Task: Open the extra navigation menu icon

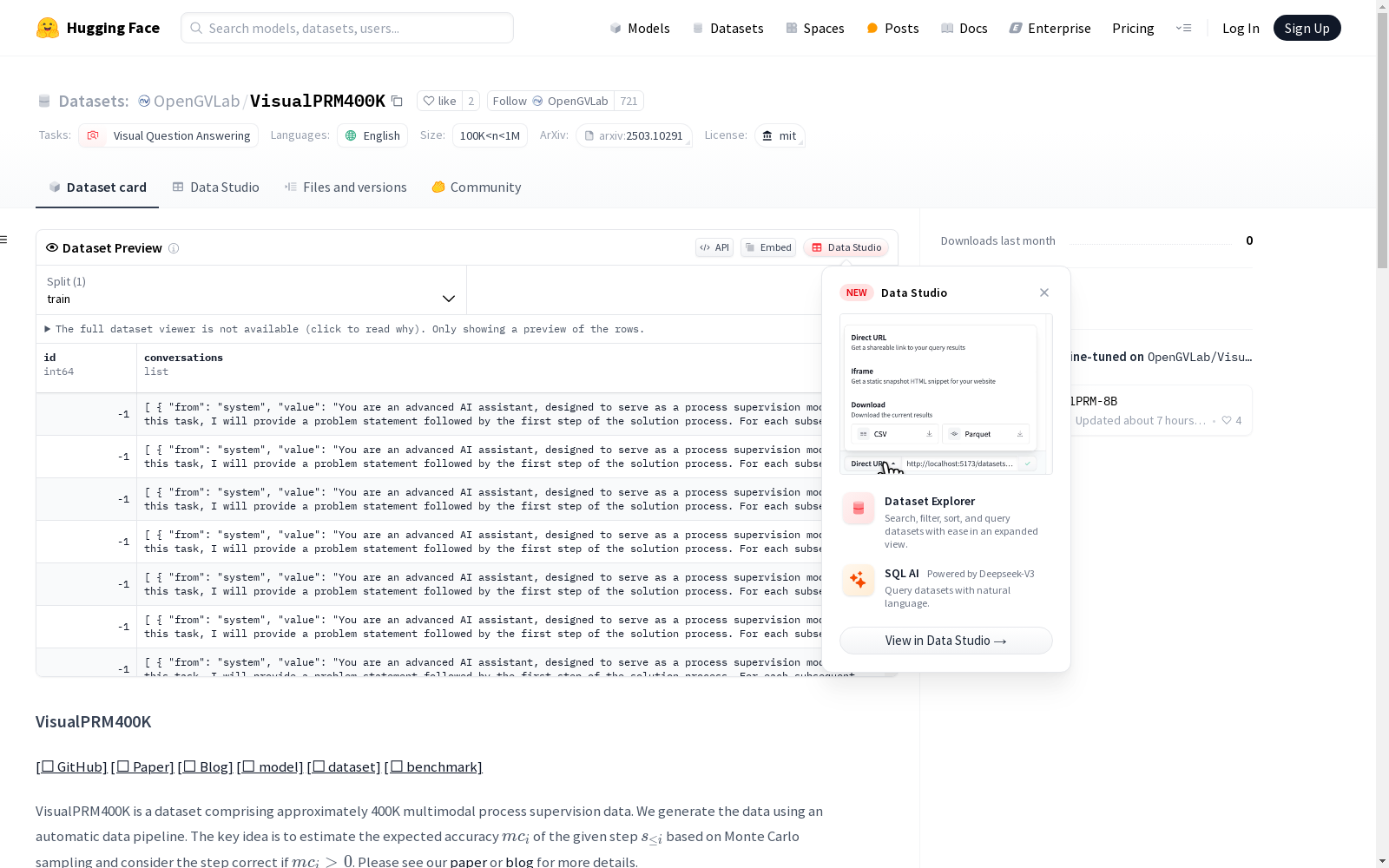Action: [x=1183, y=28]
